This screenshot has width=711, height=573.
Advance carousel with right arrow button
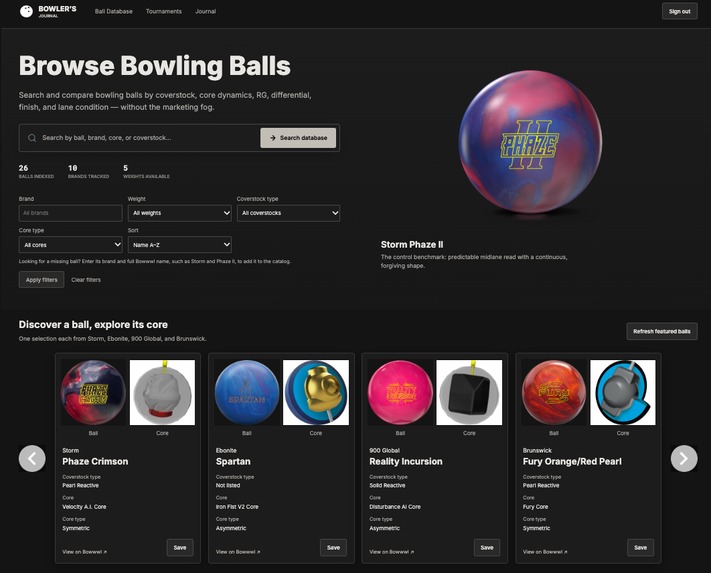click(684, 458)
